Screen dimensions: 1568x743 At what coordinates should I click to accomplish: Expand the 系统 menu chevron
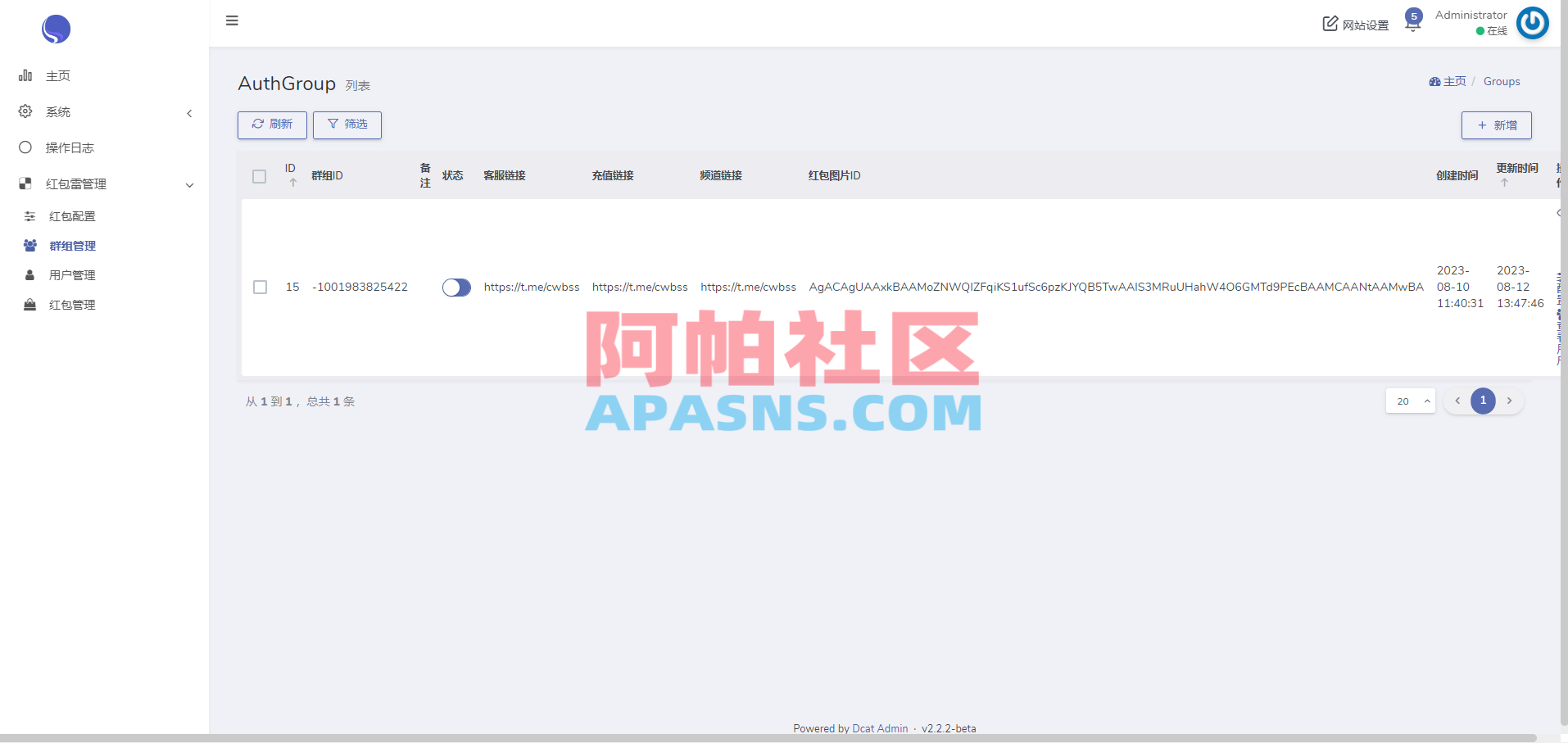pos(189,113)
